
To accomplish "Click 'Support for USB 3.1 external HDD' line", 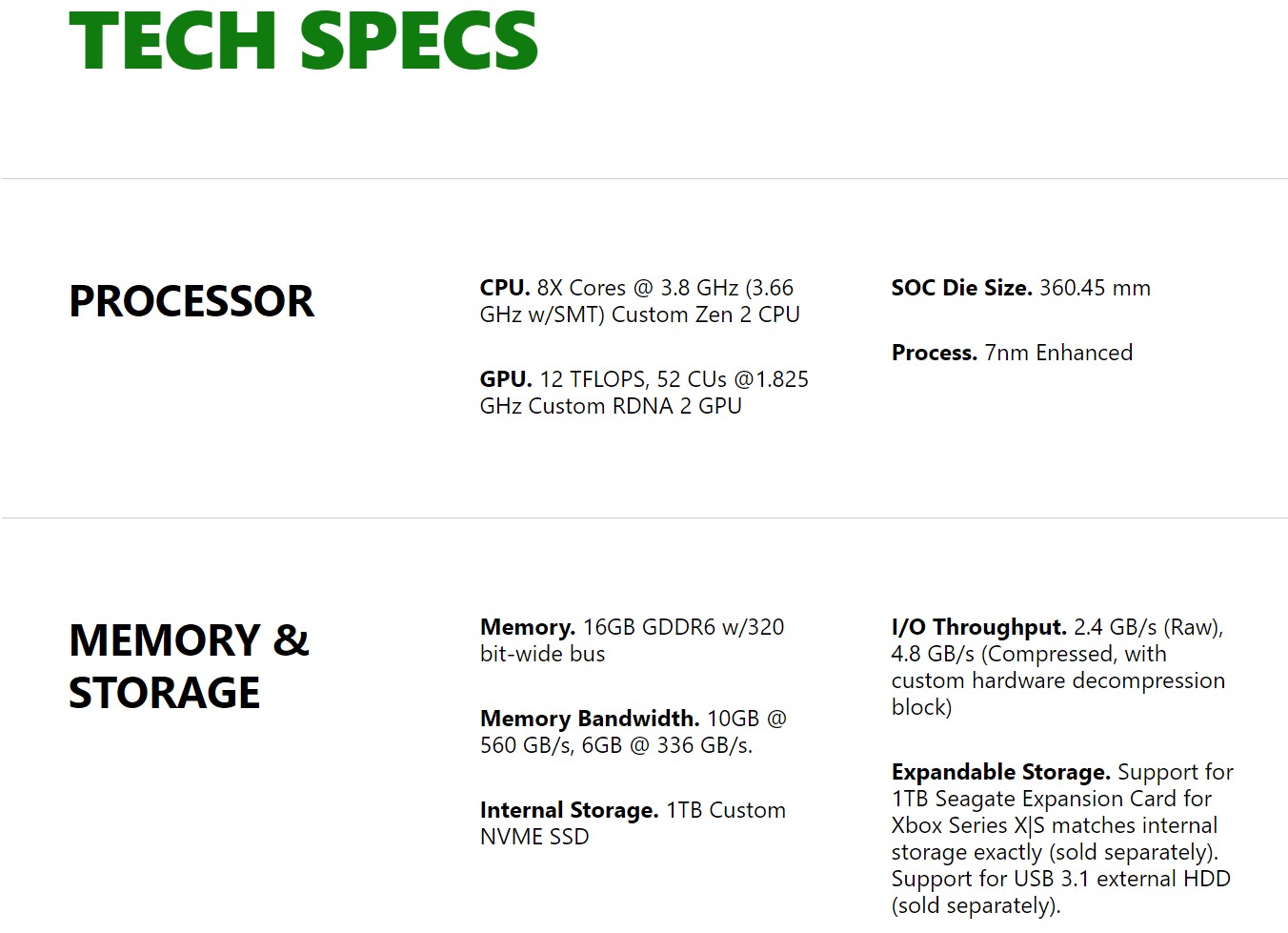I will (1061, 879).
